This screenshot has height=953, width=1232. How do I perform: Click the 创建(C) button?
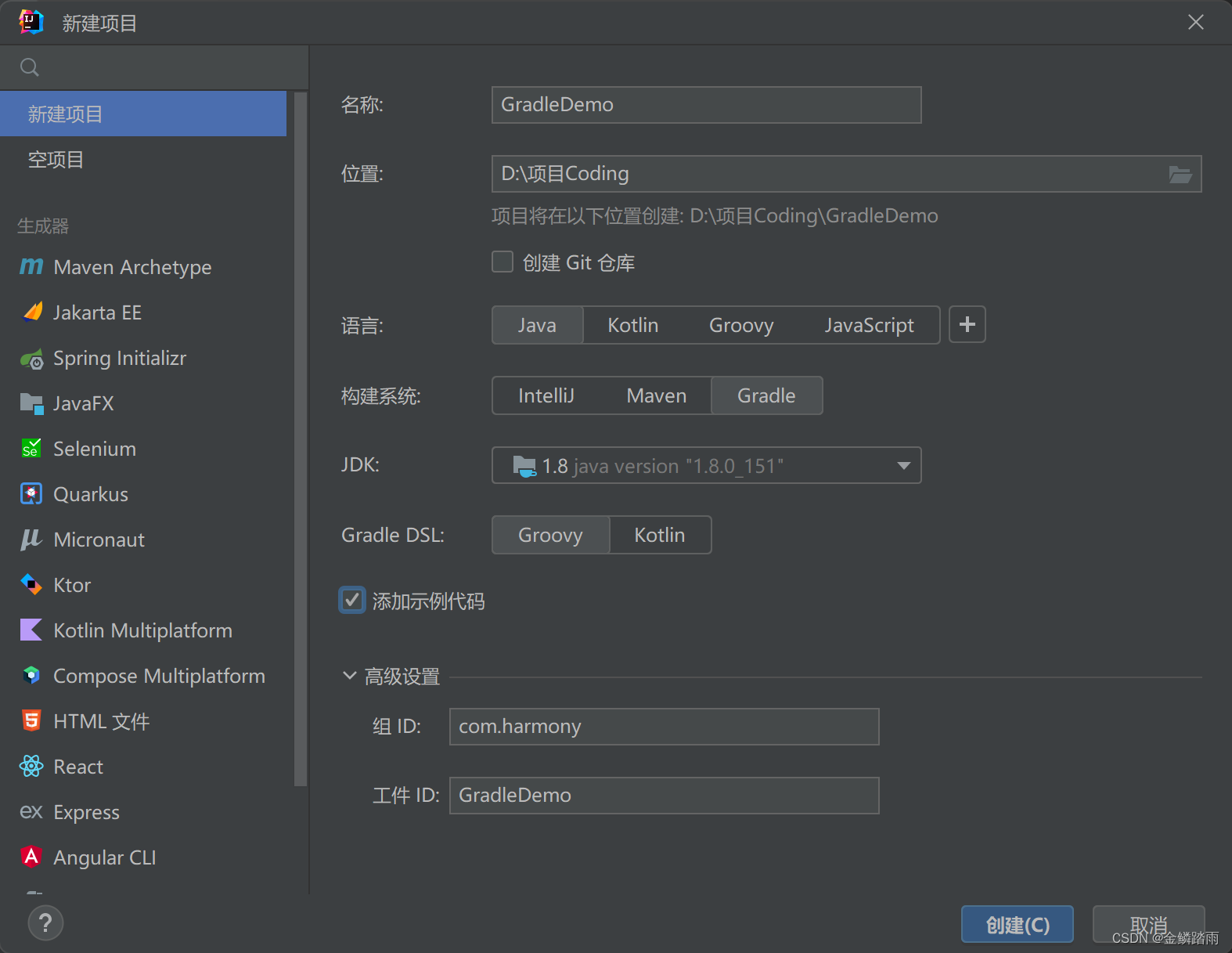(1018, 925)
